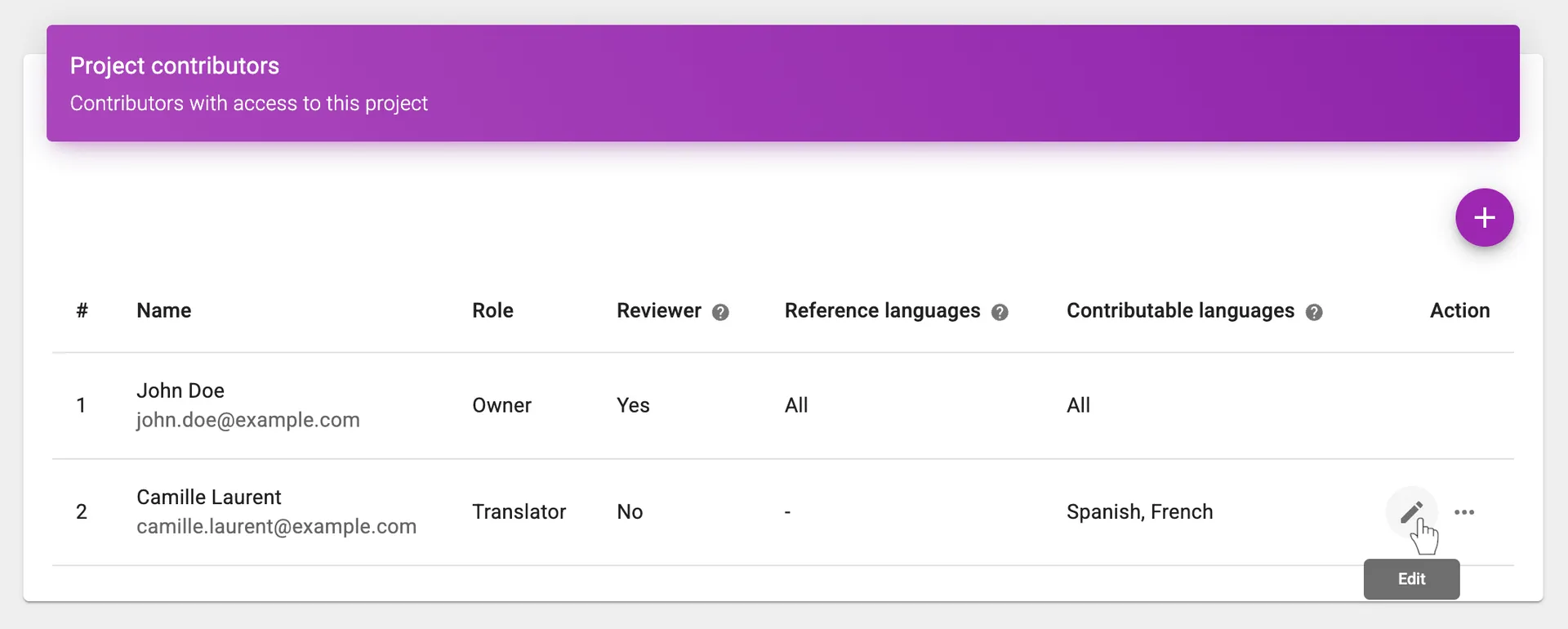Screen dimensions: 1568x629
Task: Show help for Reviewer column
Action: pyautogui.click(x=720, y=312)
